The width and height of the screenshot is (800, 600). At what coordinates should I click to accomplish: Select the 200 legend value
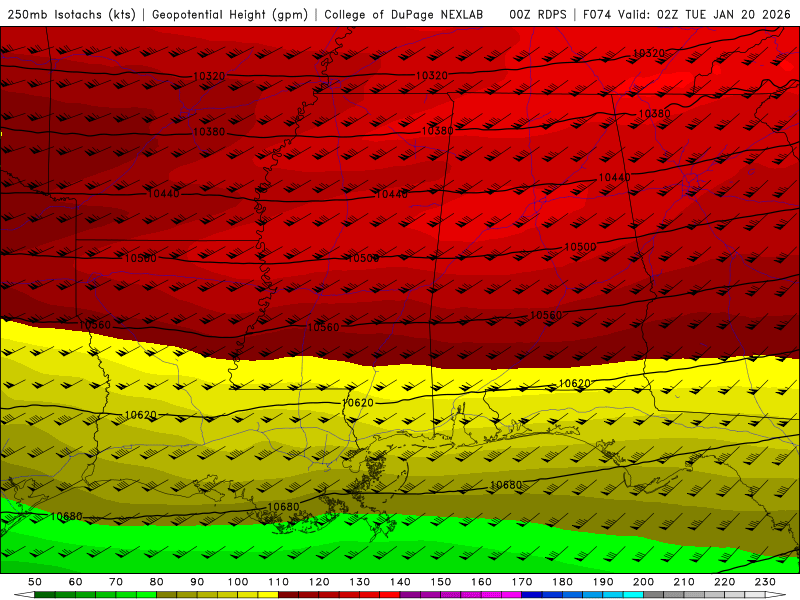(x=643, y=582)
